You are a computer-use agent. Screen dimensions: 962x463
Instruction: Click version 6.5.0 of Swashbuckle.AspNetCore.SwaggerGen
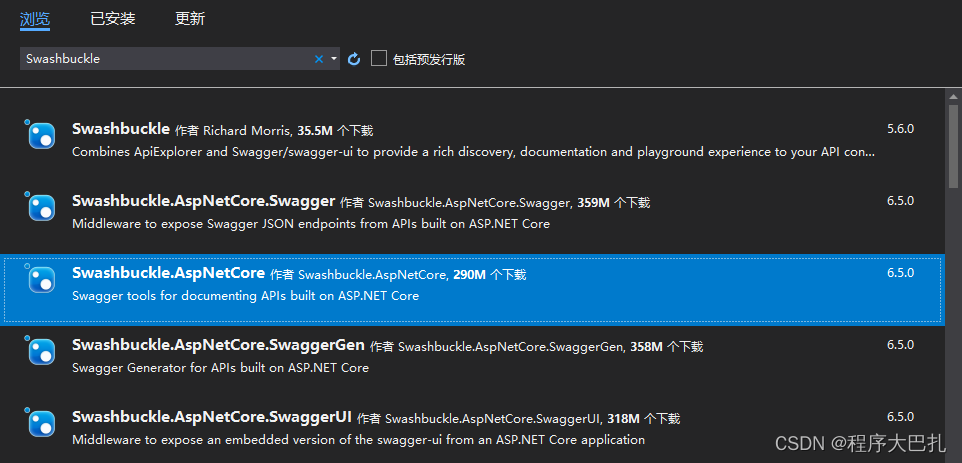(901, 345)
